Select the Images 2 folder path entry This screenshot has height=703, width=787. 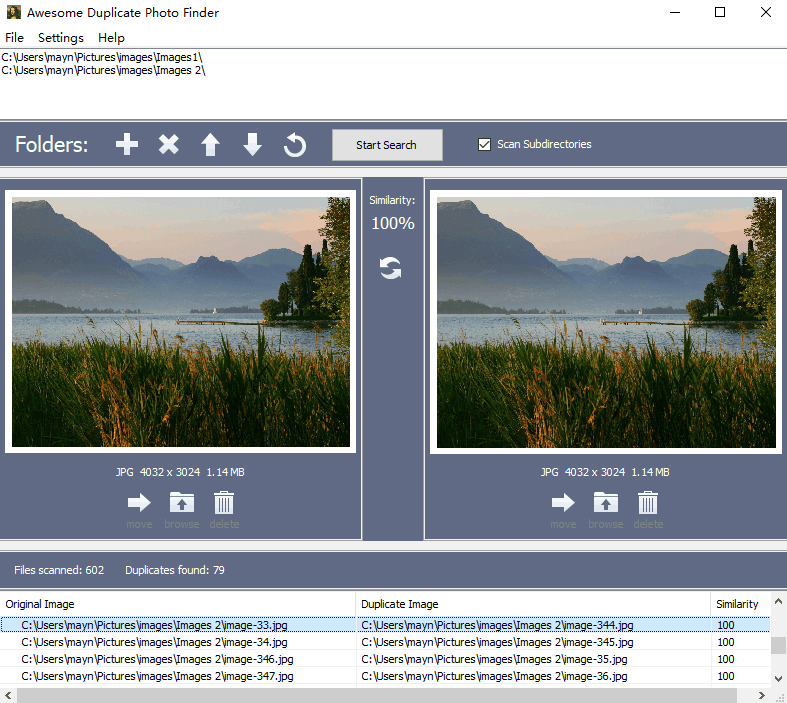click(103, 70)
